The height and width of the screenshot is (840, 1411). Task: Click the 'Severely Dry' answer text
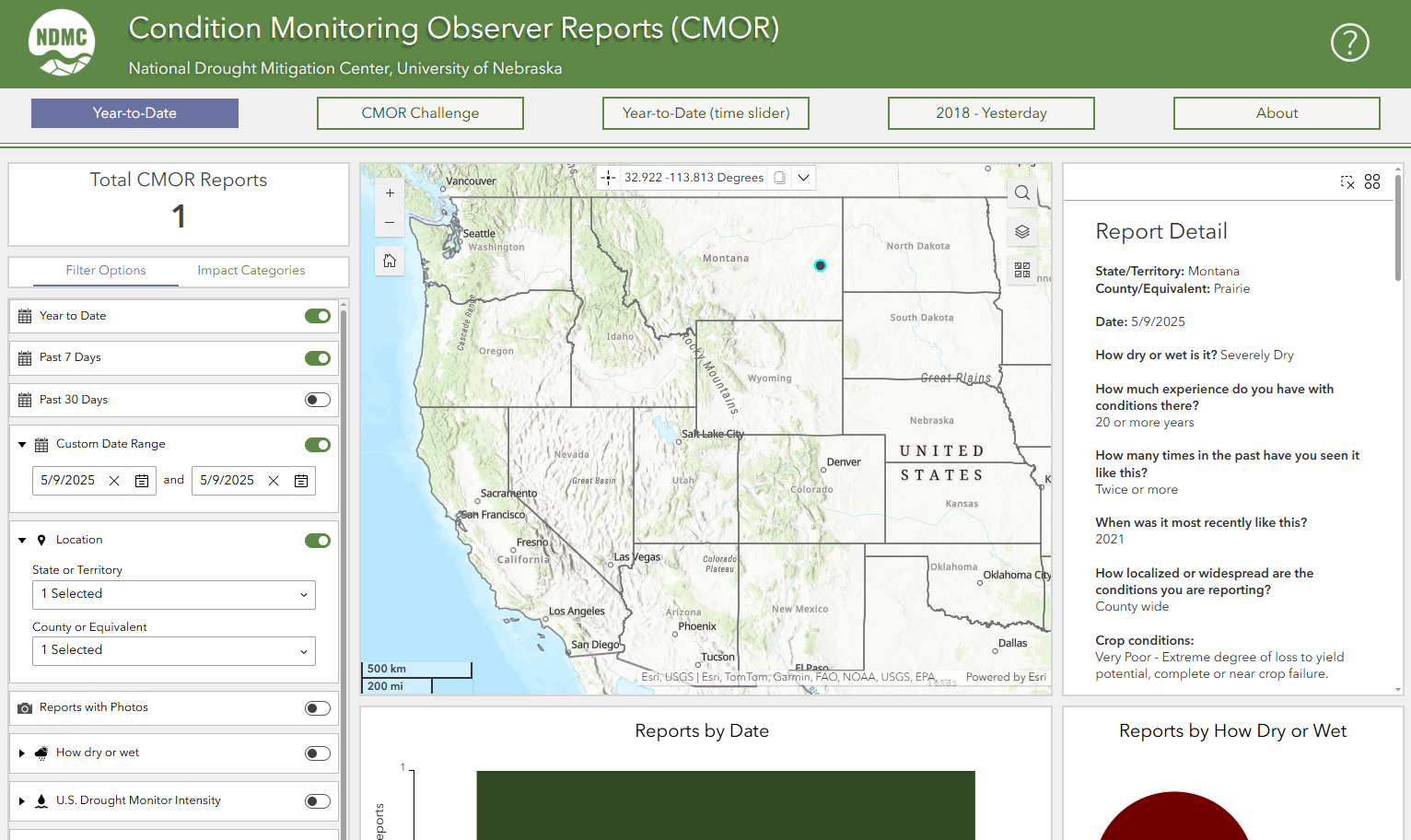click(x=1257, y=356)
